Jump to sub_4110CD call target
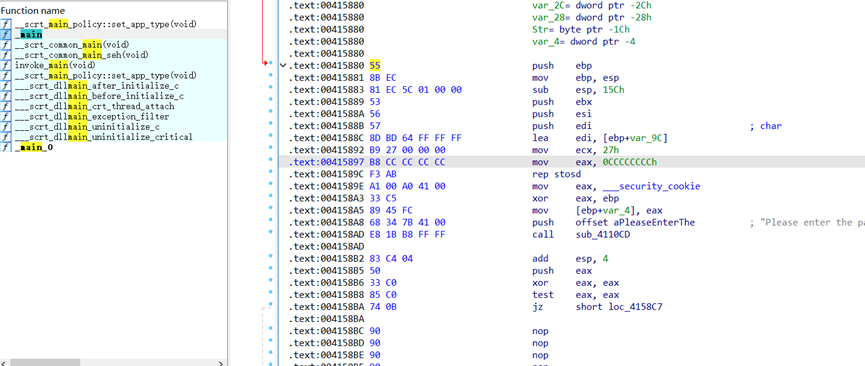This screenshot has height=366, width=865. [603, 234]
